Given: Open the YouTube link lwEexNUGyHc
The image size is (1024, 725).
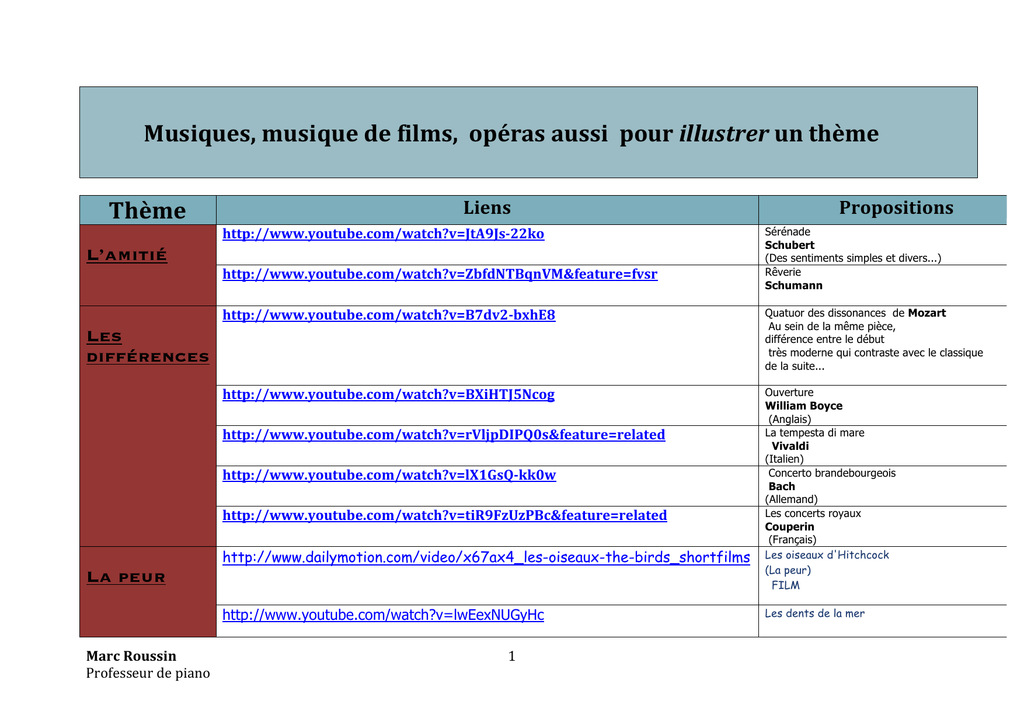Looking at the screenshot, I should [x=383, y=615].
